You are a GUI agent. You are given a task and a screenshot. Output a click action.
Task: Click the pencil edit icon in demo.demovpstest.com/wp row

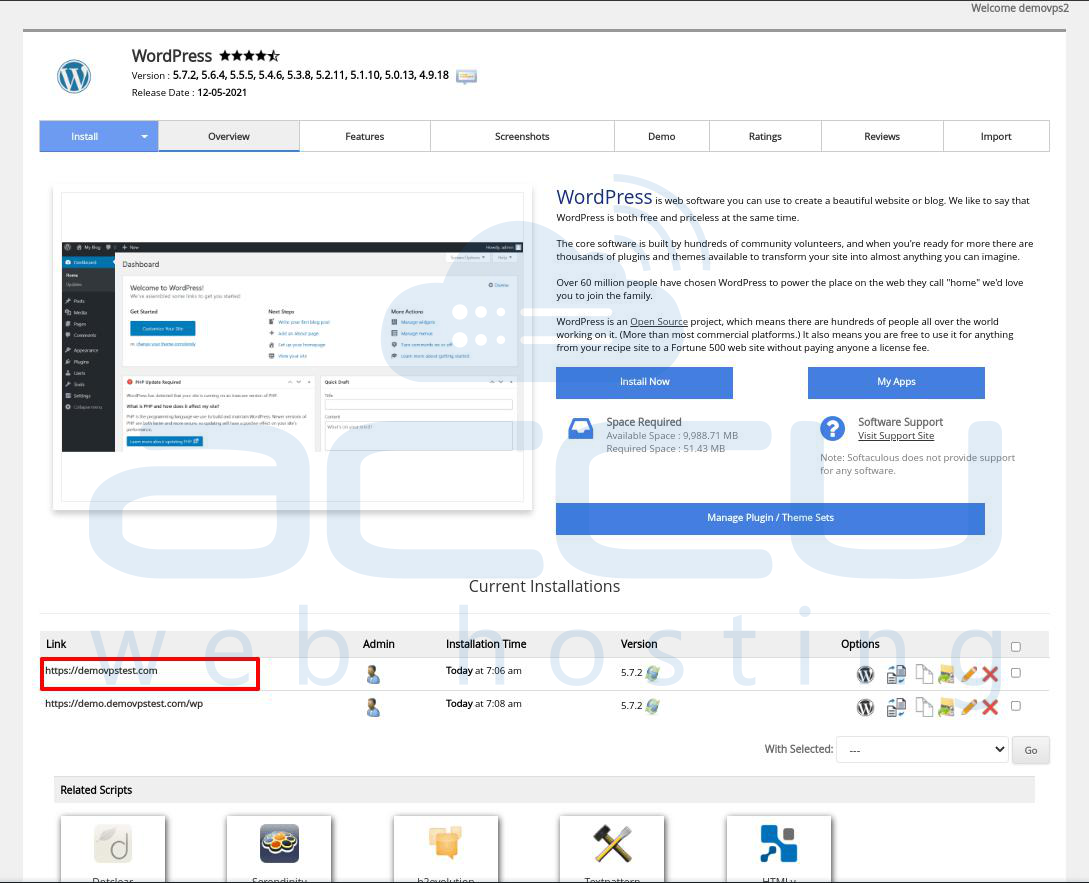click(969, 707)
